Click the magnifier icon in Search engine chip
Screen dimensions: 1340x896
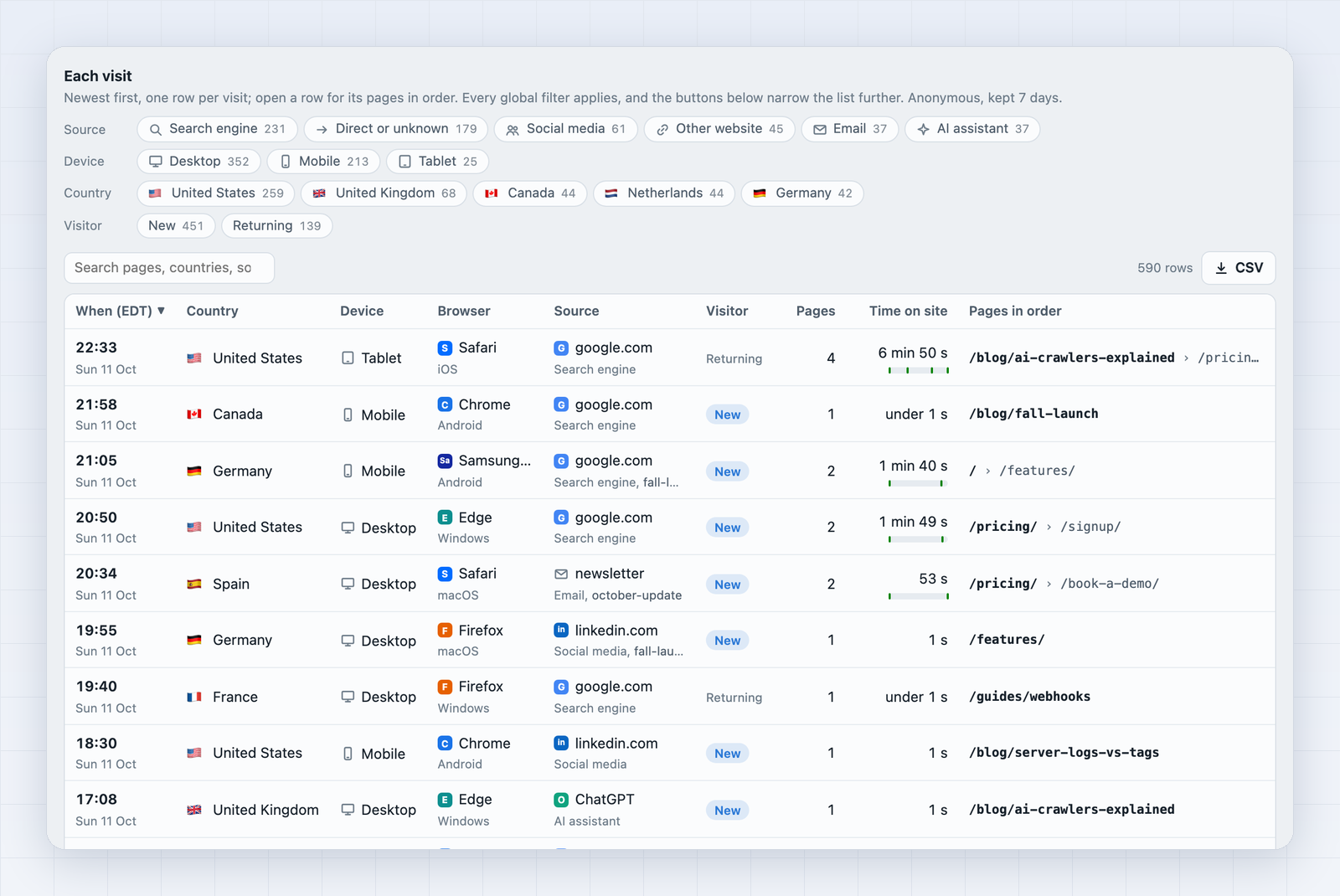(156, 130)
